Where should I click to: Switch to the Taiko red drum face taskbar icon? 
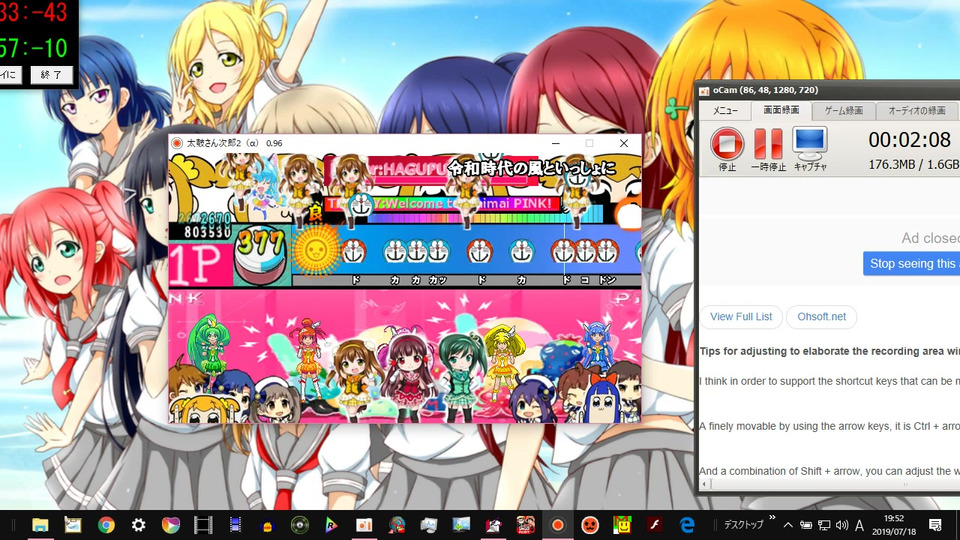pos(590,525)
